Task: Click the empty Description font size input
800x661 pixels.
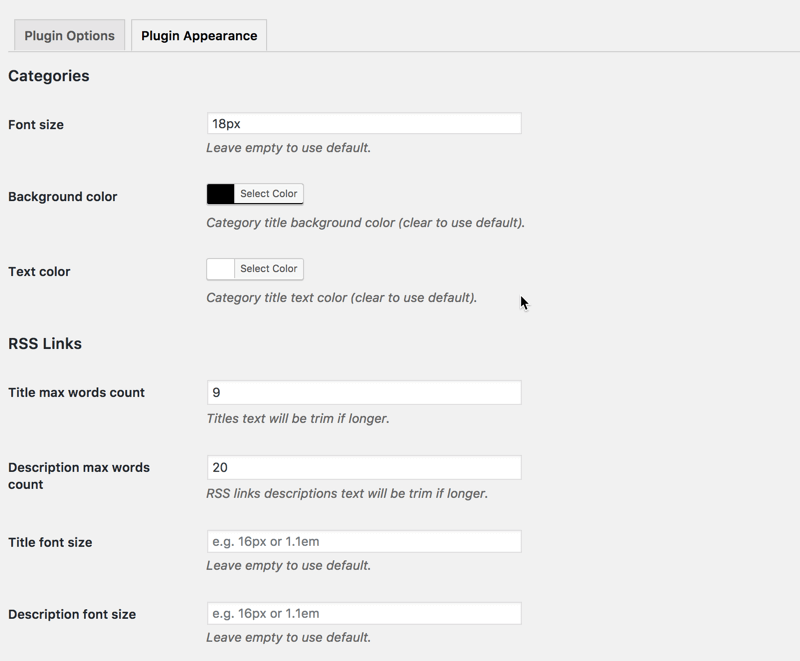Action: pyautogui.click(x=363, y=613)
